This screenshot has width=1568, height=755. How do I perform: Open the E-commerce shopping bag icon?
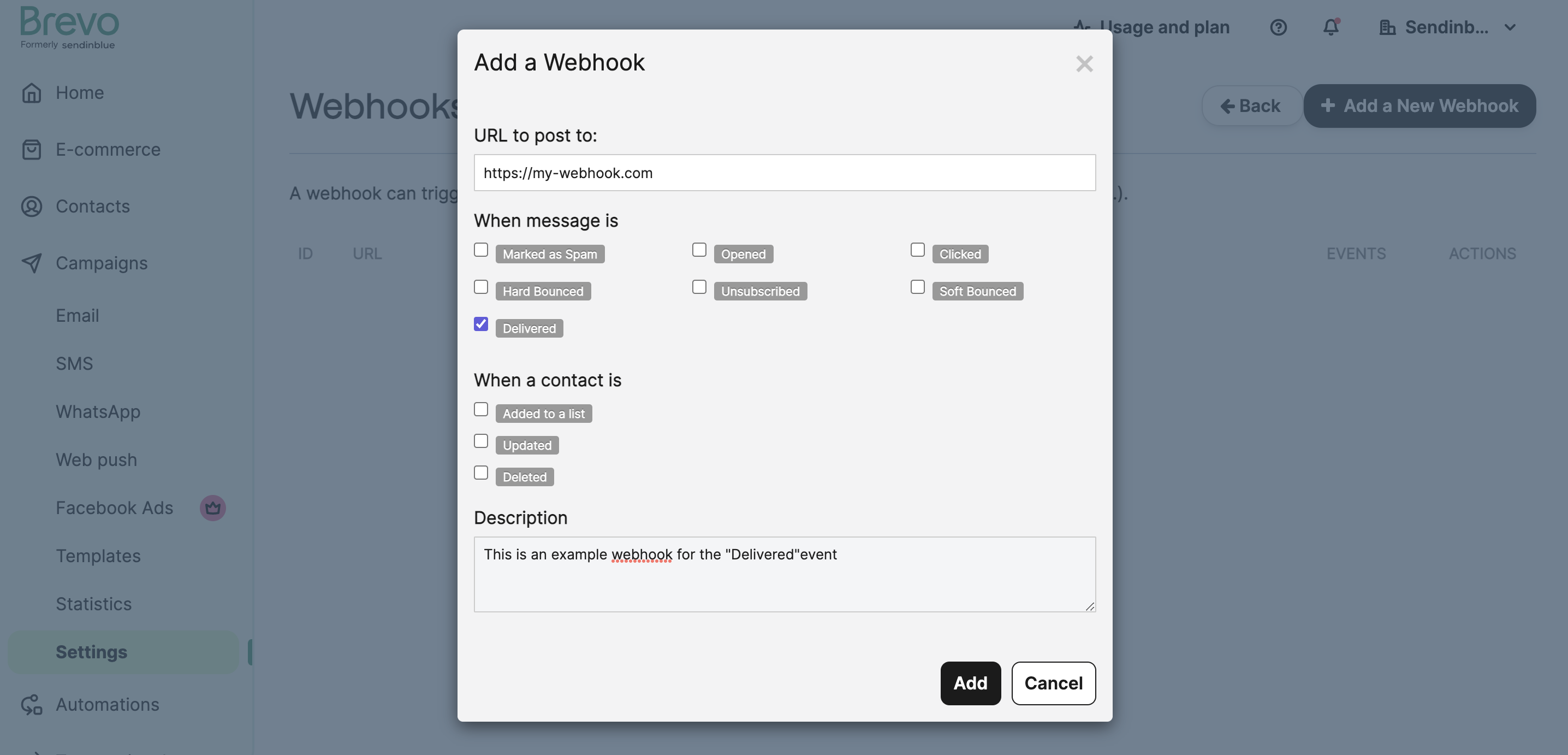click(32, 149)
